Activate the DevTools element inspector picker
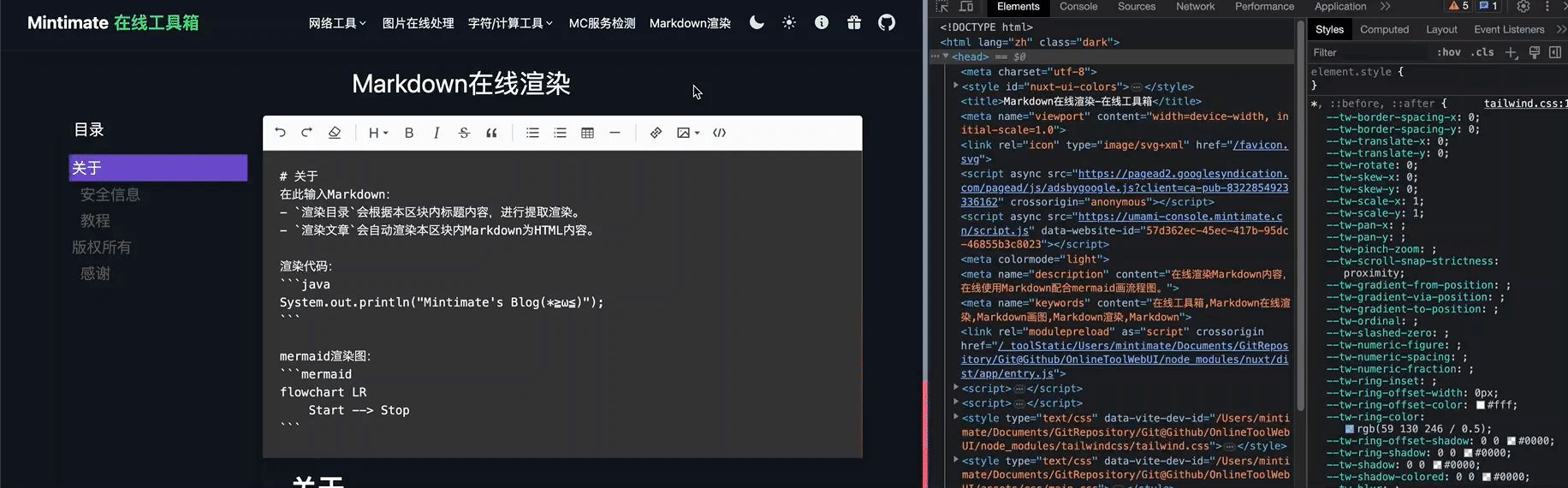1568x488 pixels. 942,7
